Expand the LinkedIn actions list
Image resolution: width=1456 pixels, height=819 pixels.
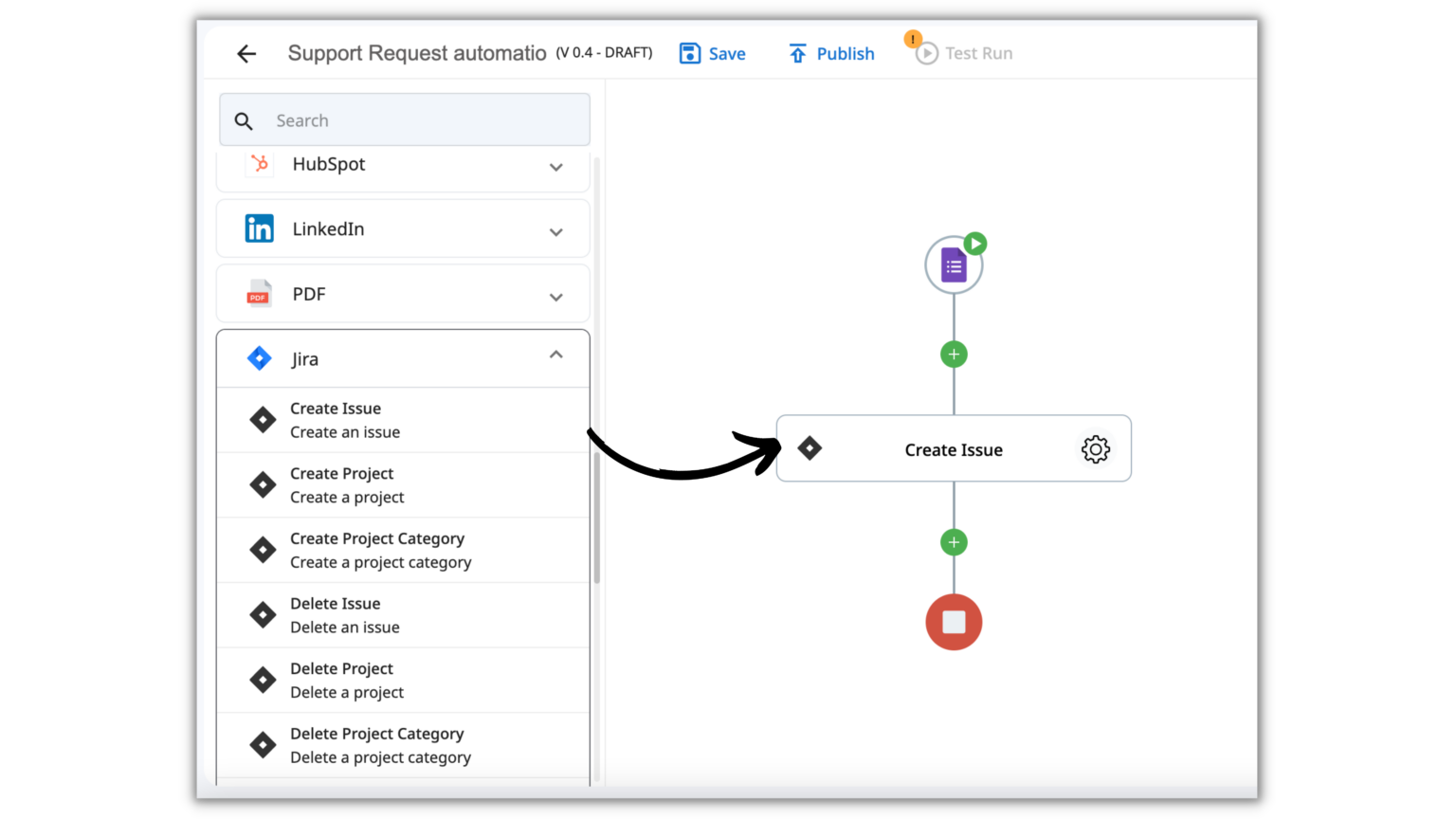[x=556, y=230]
